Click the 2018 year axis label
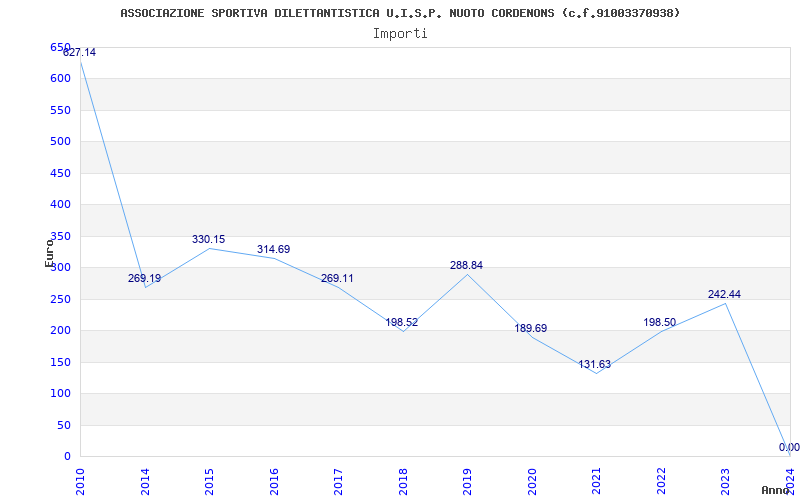Viewport: 800px width, 500px height. 403,481
